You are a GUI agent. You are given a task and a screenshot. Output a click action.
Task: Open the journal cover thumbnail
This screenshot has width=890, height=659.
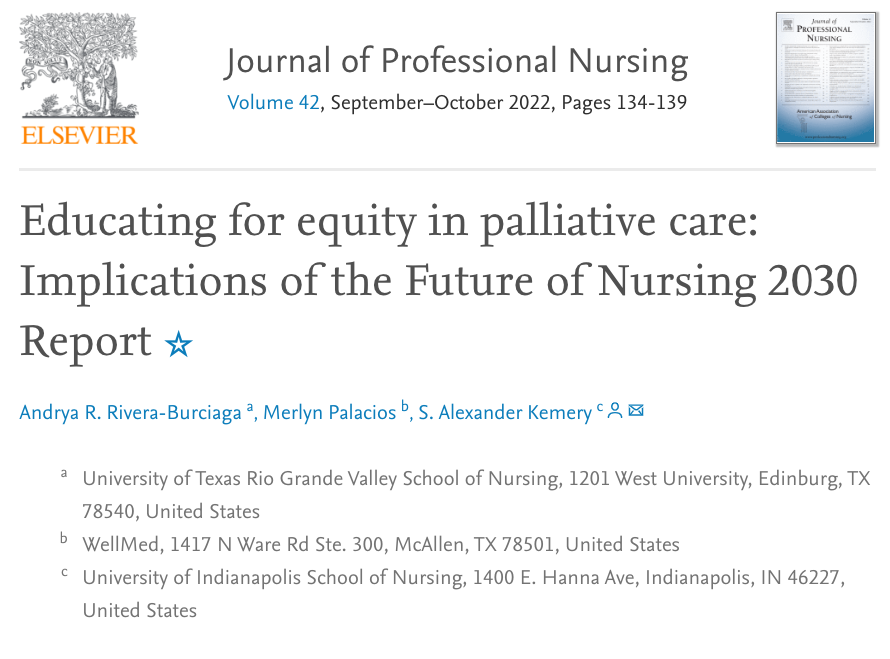point(826,78)
